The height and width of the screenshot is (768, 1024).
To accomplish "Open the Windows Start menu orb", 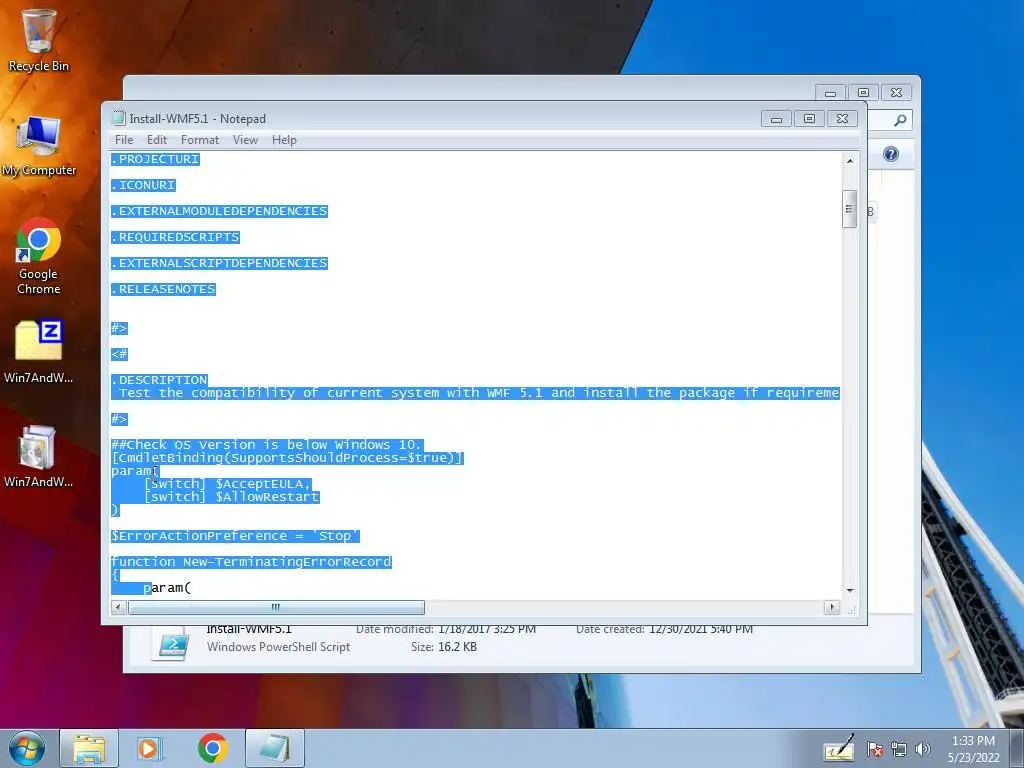I will pyautogui.click(x=27, y=748).
